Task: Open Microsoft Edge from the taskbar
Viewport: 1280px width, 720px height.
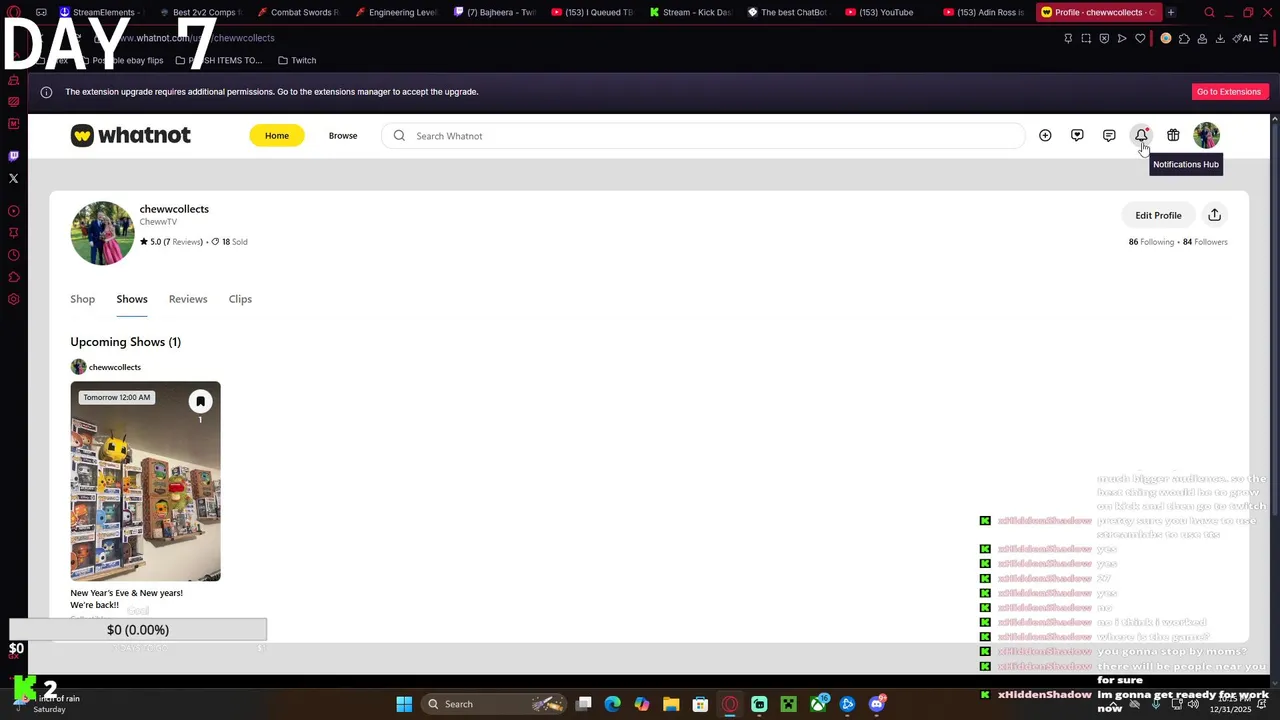Action: coord(613,704)
